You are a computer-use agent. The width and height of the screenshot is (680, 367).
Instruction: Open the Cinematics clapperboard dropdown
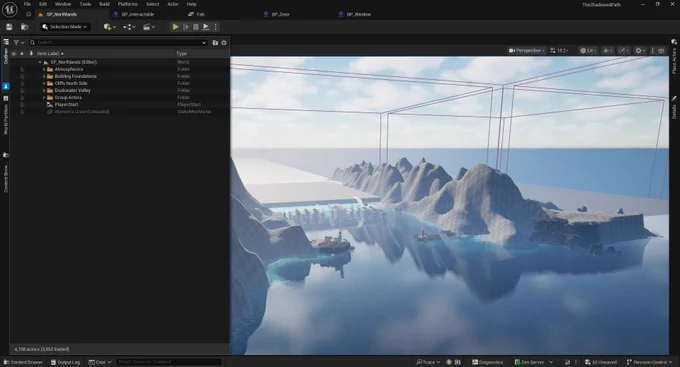149,27
